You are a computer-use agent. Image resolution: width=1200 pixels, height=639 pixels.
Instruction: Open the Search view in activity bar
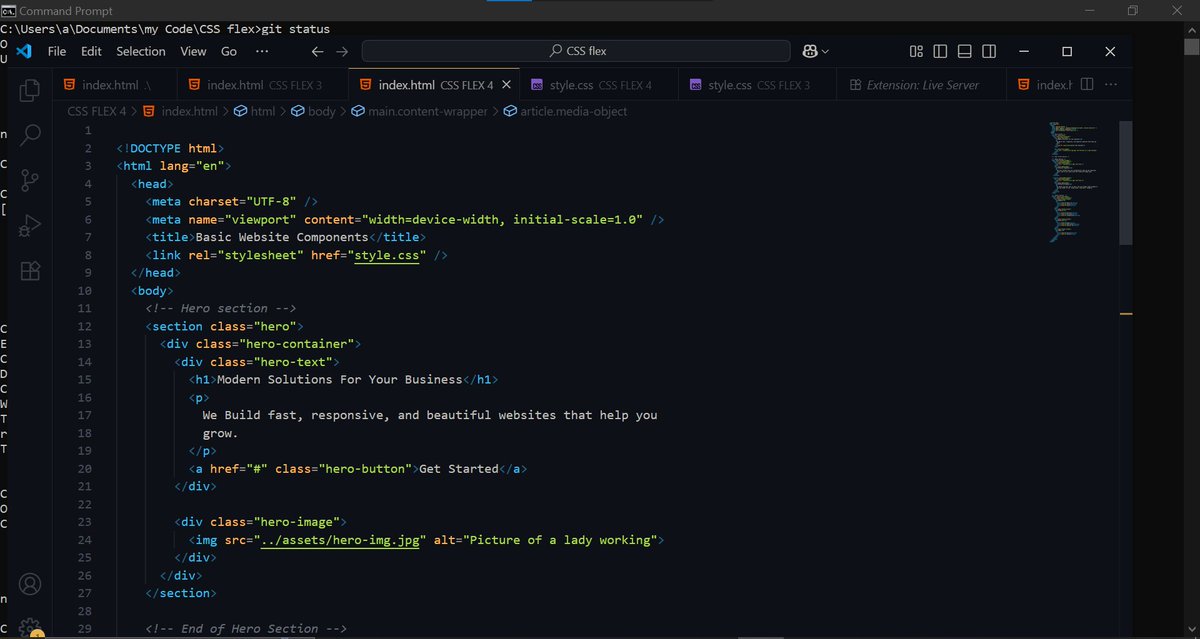point(30,134)
